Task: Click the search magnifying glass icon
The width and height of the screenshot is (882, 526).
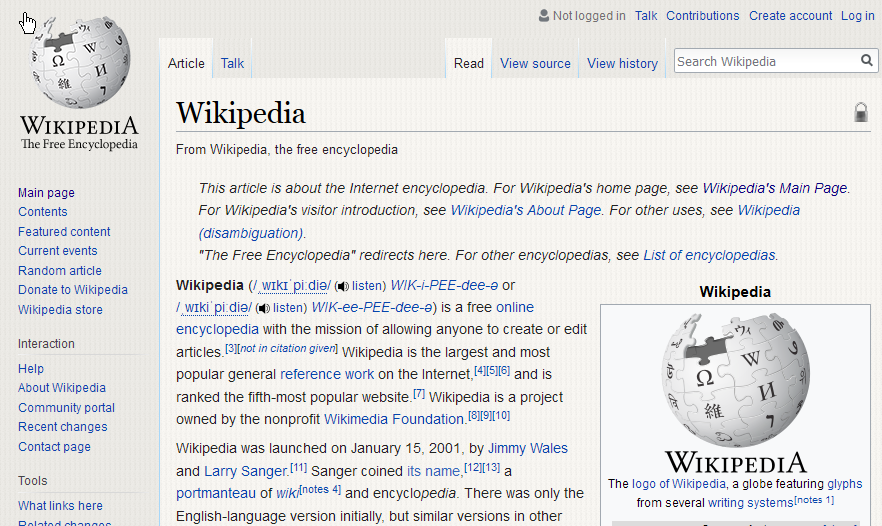Action: pyautogui.click(x=866, y=60)
